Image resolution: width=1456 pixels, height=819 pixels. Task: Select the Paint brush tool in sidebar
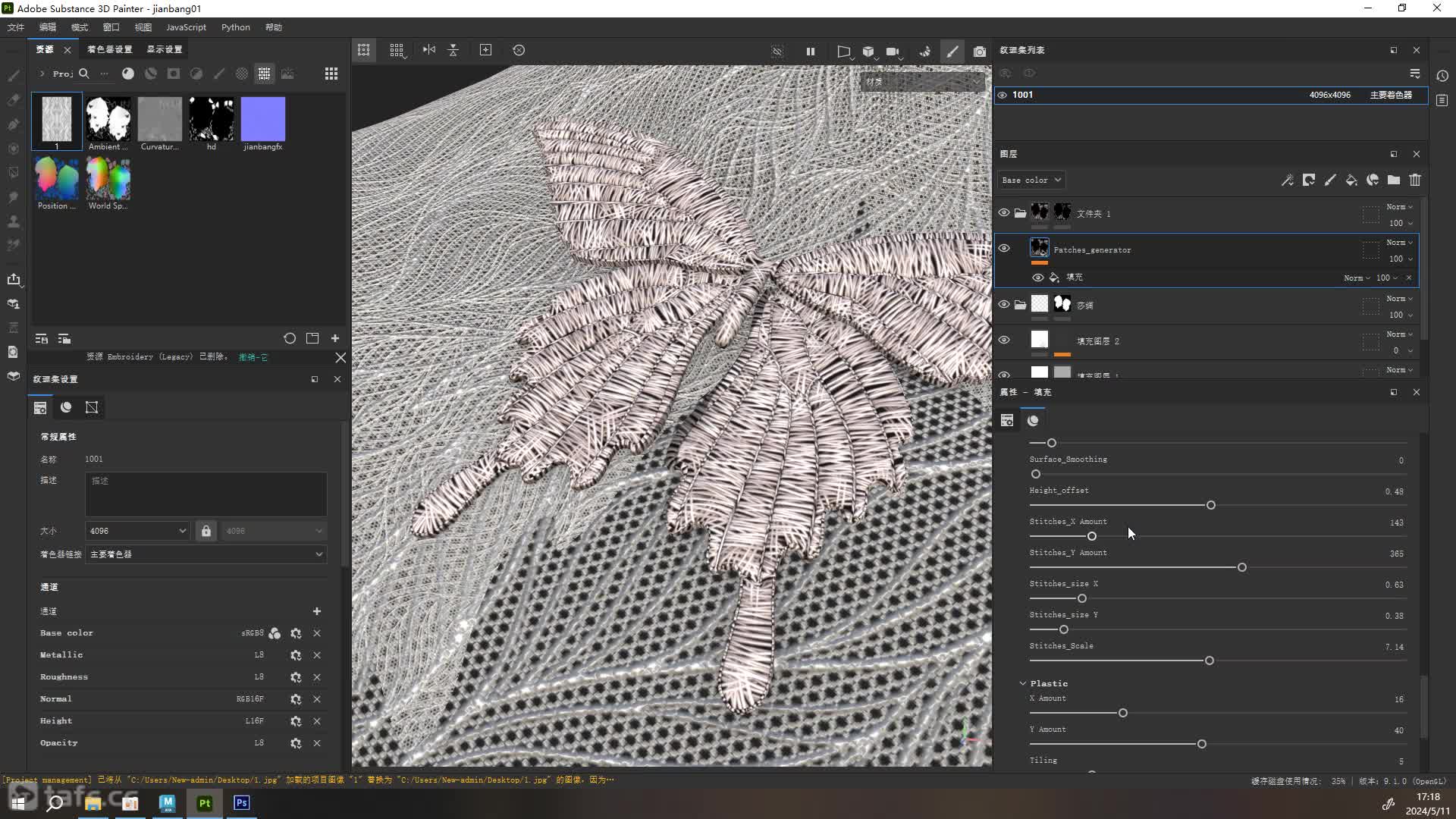tap(14, 75)
